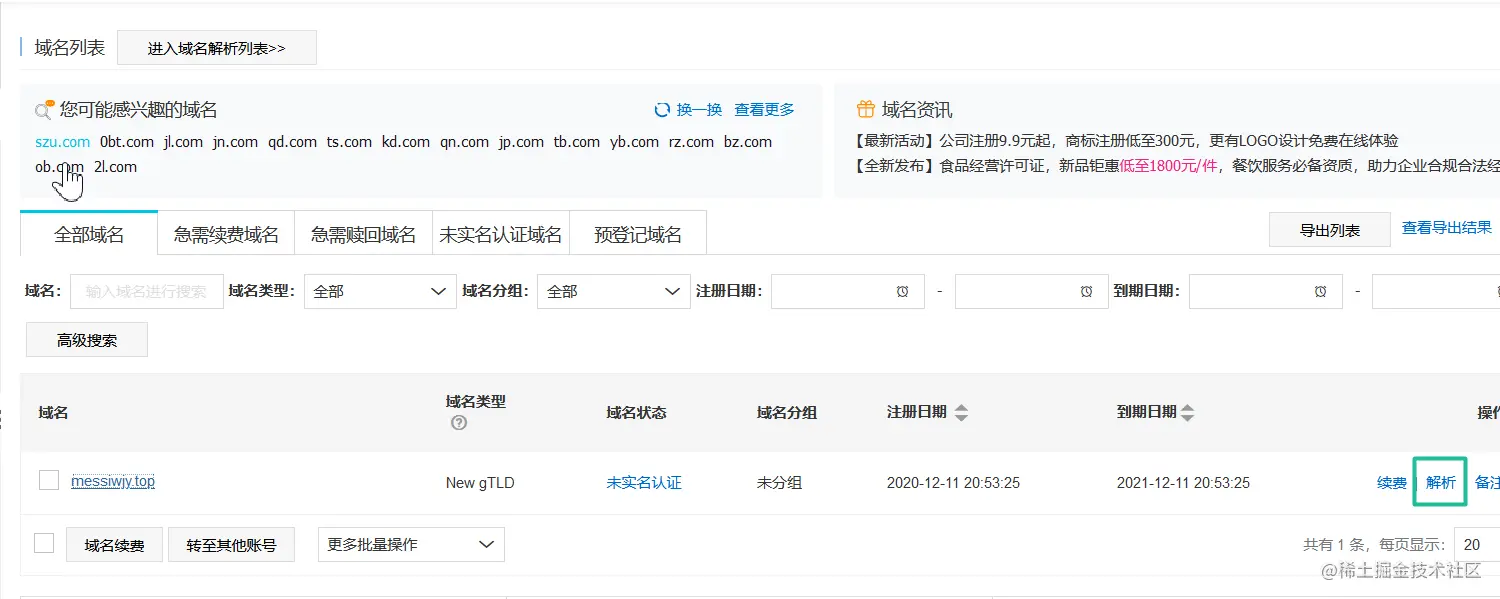The image size is (1500, 599).
Task: Click the 【最新活动】 news line
Action: pos(1127,141)
